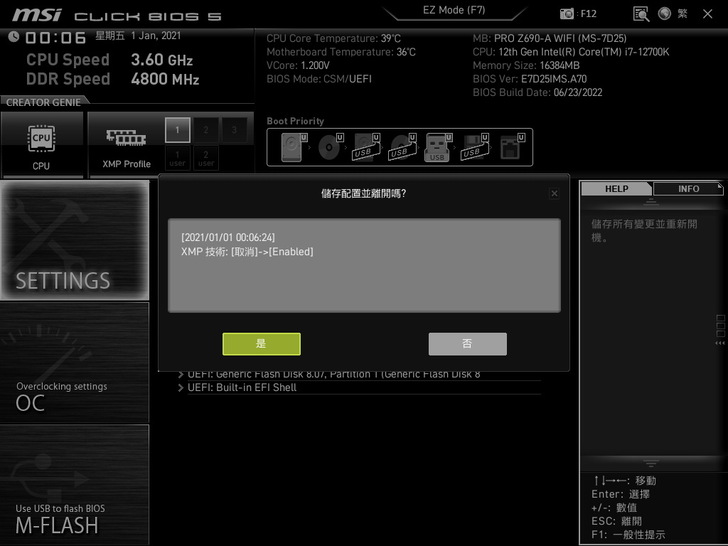Collapse the side panel with the arrows handle
This screenshot has height=546, width=728.
point(720,343)
